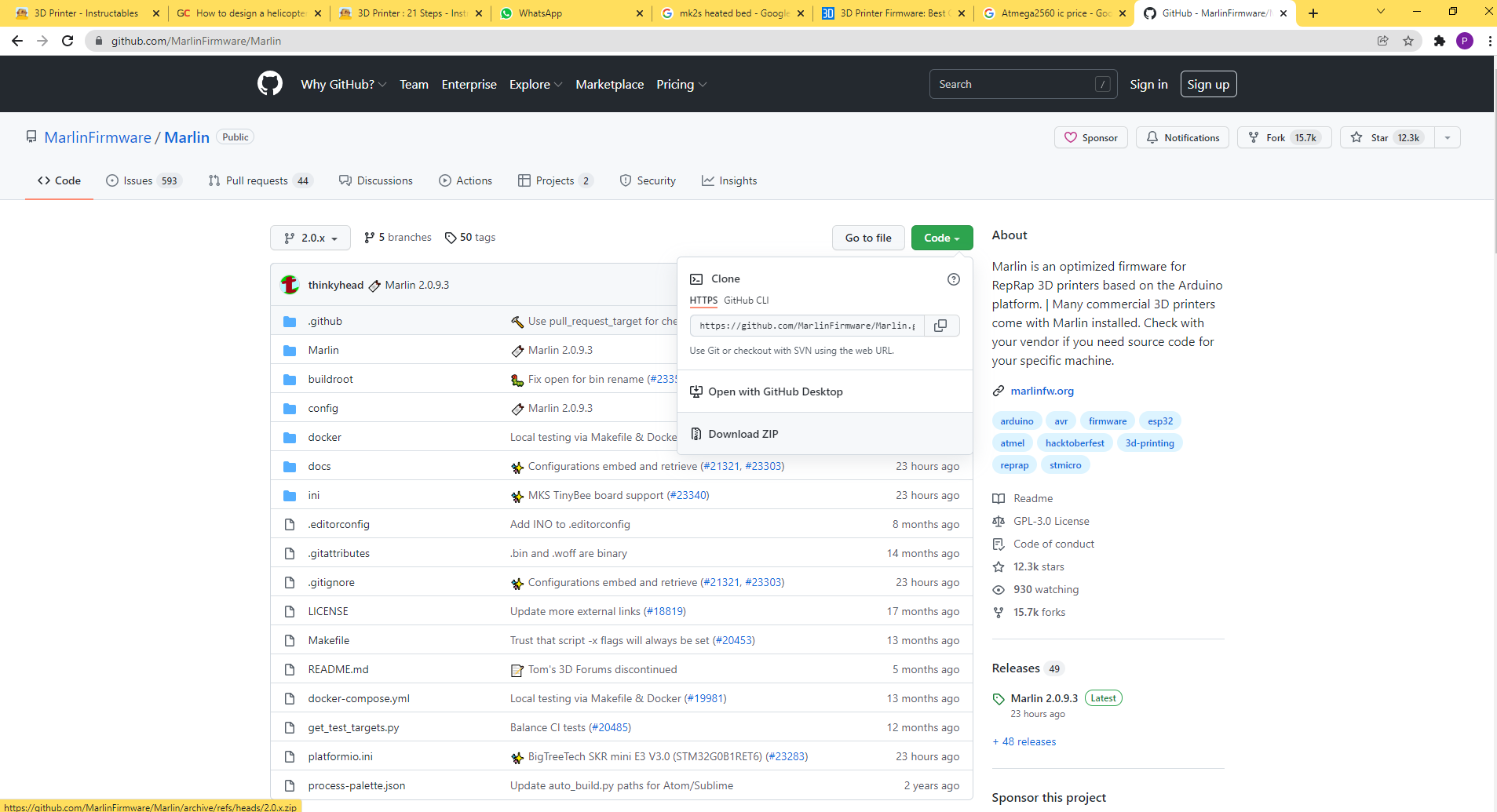The height and width of the screenshot is (812, 1497).
Task: Open the Insights tab
Action: tap(729, 180)
